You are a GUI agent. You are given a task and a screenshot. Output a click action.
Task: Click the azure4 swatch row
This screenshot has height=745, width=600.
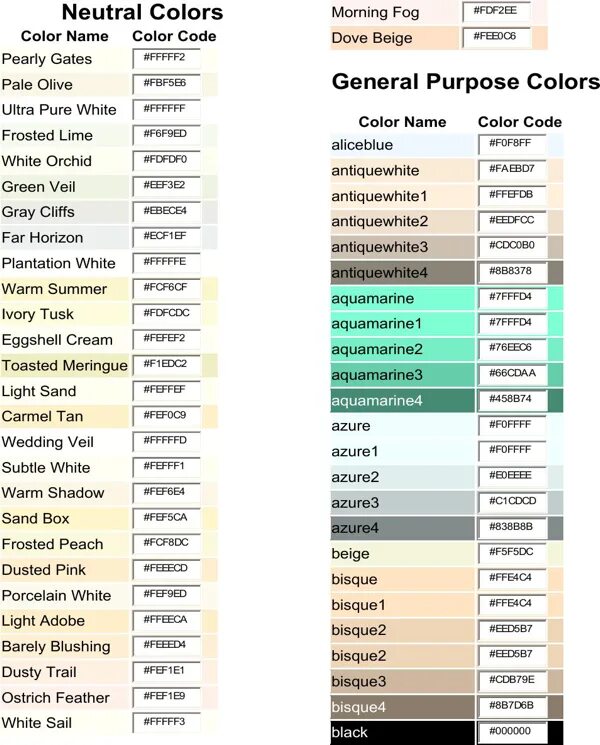pyautogui.click(x=447, y=528)
